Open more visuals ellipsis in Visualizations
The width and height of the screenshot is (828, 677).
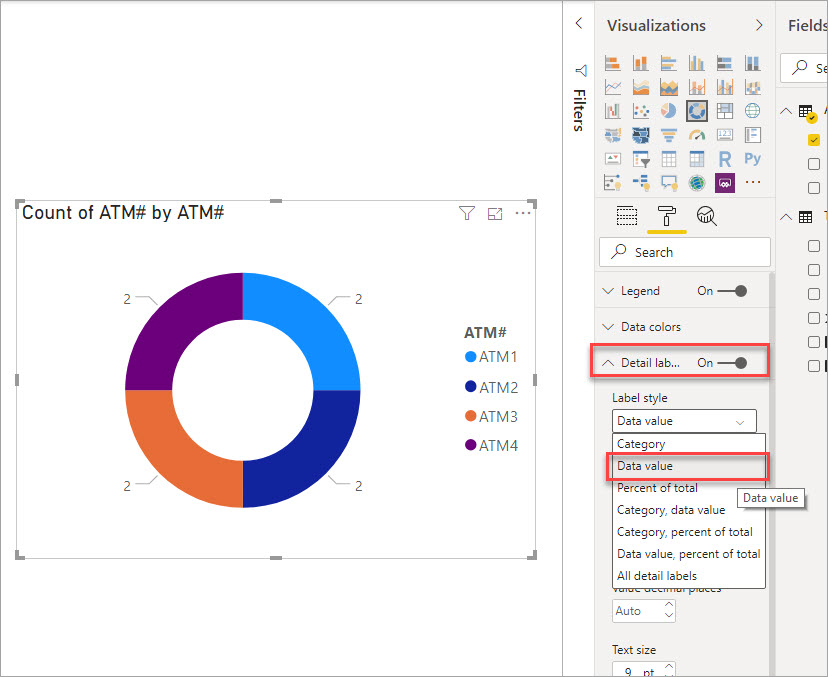pyautogui.click(x=752, y=182)
